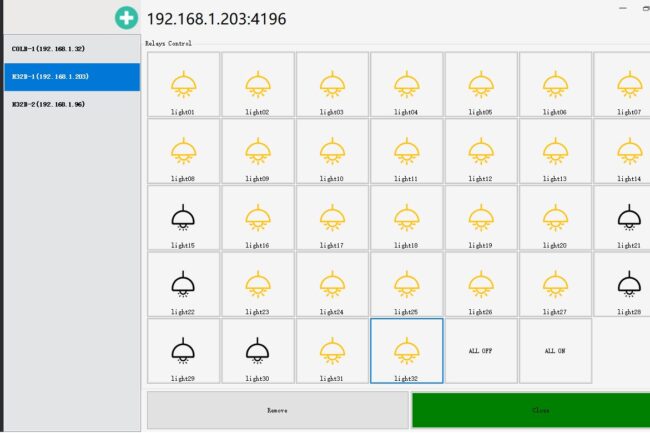650x433 pixels.
Task: Click the gray Remove button
Action: tap(277, 410)
